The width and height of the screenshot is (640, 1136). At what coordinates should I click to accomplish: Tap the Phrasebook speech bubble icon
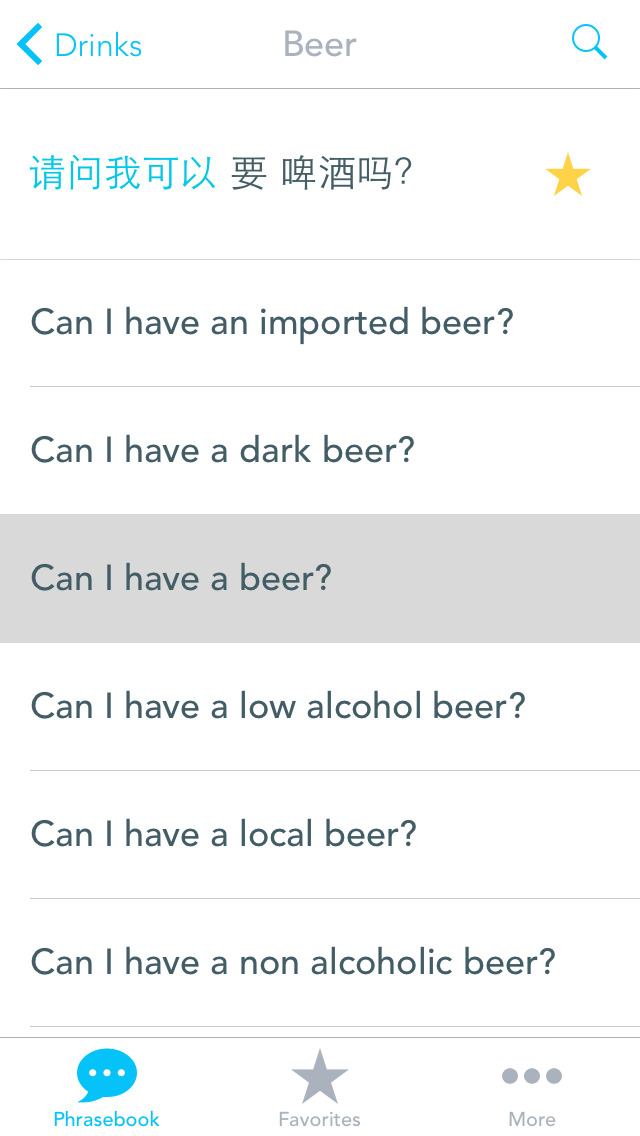tap(107, 1075)
